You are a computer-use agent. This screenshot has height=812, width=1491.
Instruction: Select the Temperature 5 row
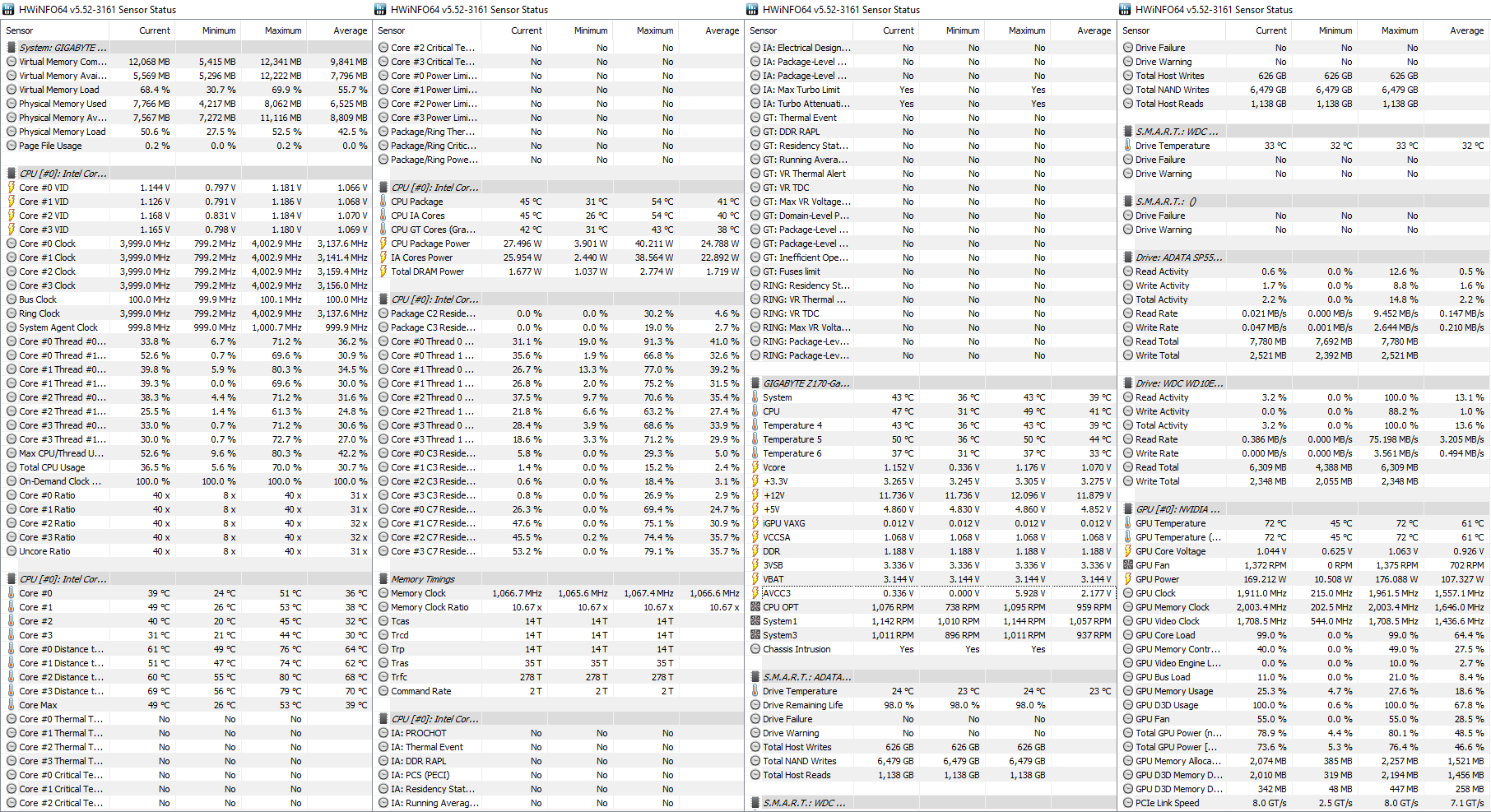pyautogui.click(x=931, y=439)
